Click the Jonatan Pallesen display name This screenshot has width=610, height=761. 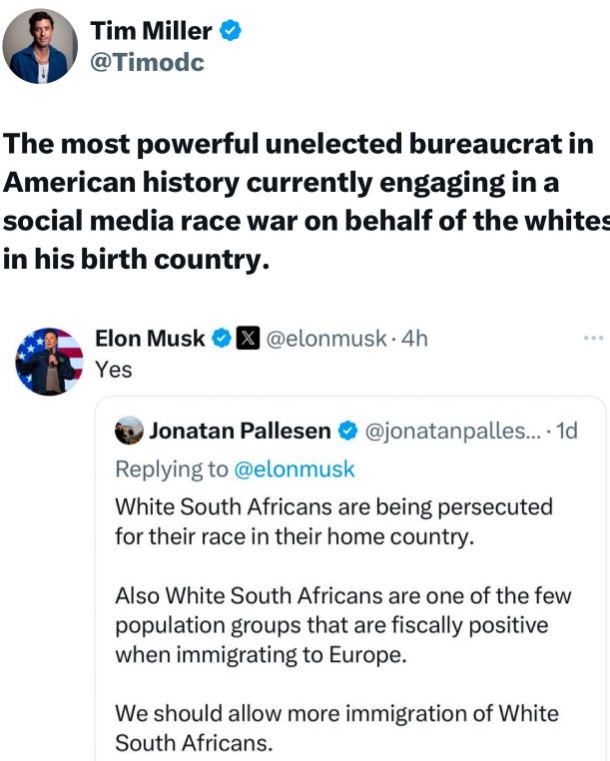point(240,432)
